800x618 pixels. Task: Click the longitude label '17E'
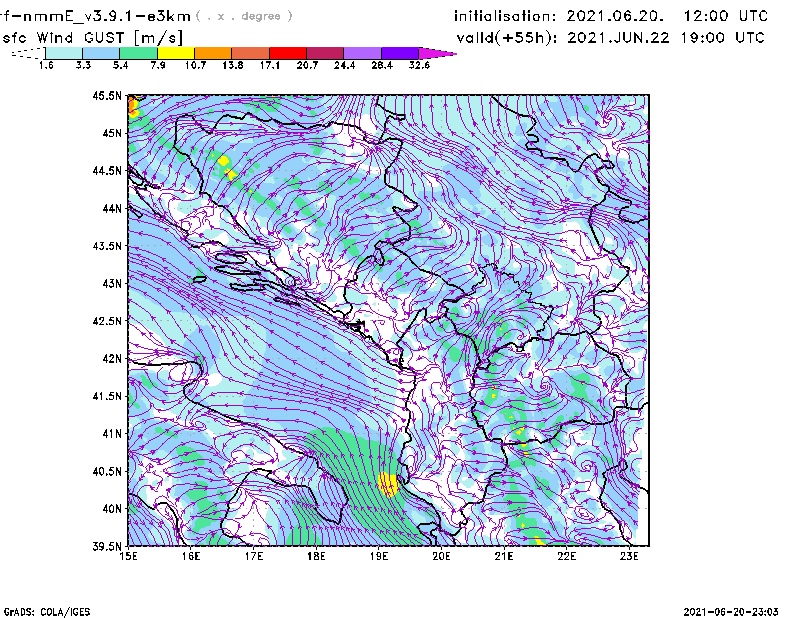point(254,556)
